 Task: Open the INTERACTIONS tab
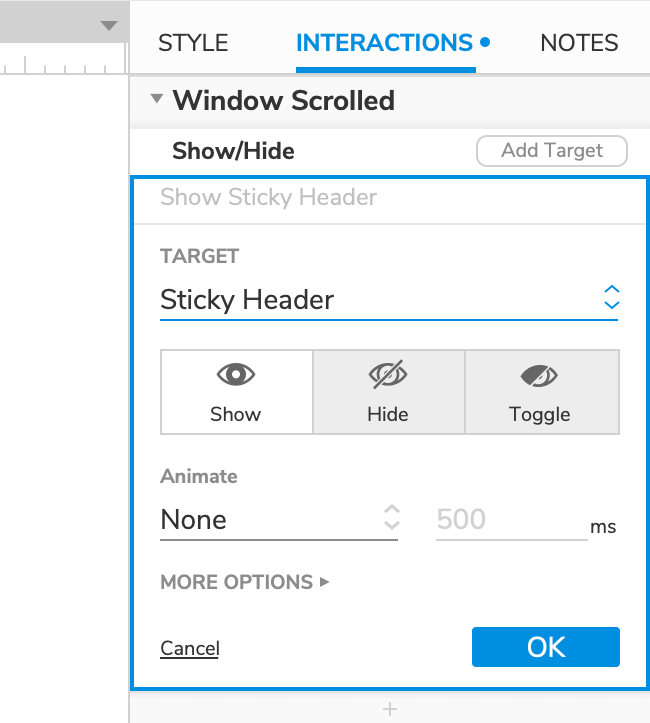click(x=384, y=43)
